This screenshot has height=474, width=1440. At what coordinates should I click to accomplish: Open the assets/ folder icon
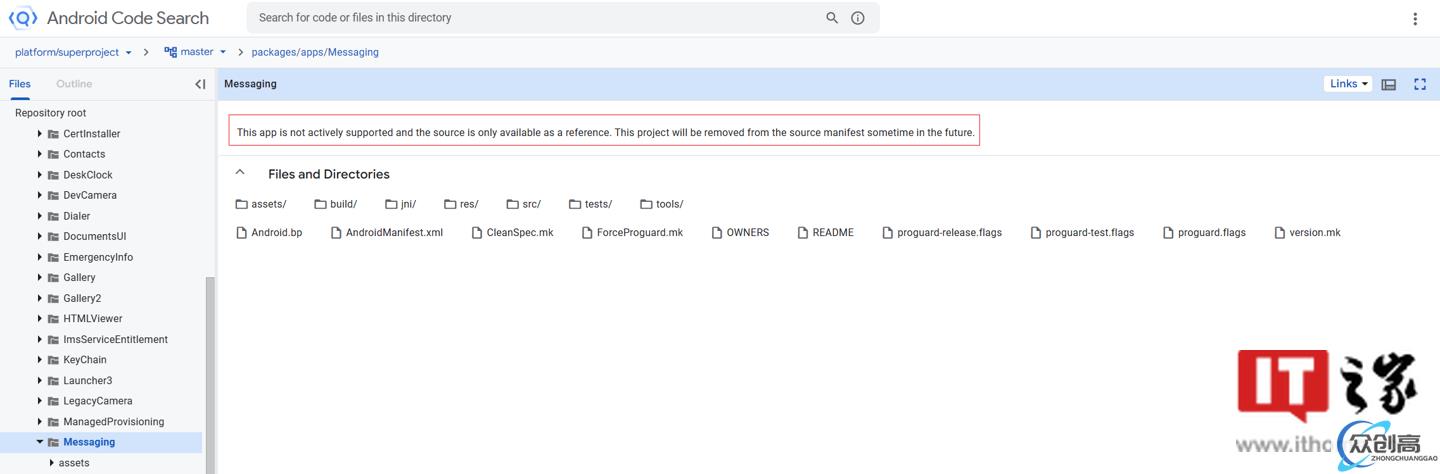(241, 204)
